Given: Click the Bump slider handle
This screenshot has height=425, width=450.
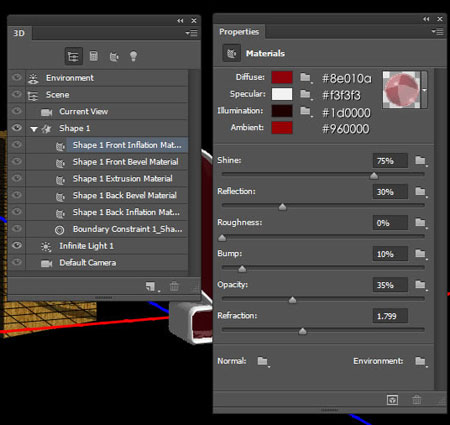Looking at the screenshot, I should click(242, 269).
